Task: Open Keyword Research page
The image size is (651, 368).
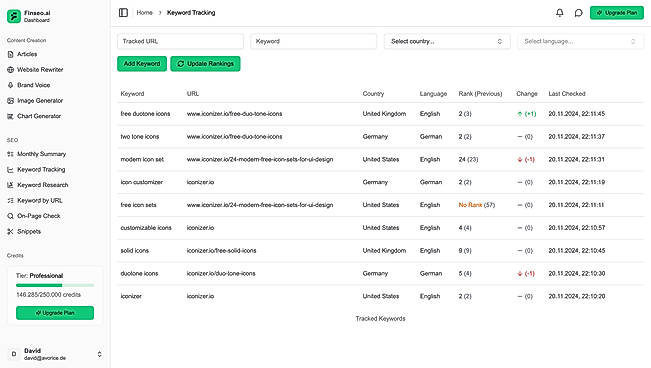Action: point(42,185)
